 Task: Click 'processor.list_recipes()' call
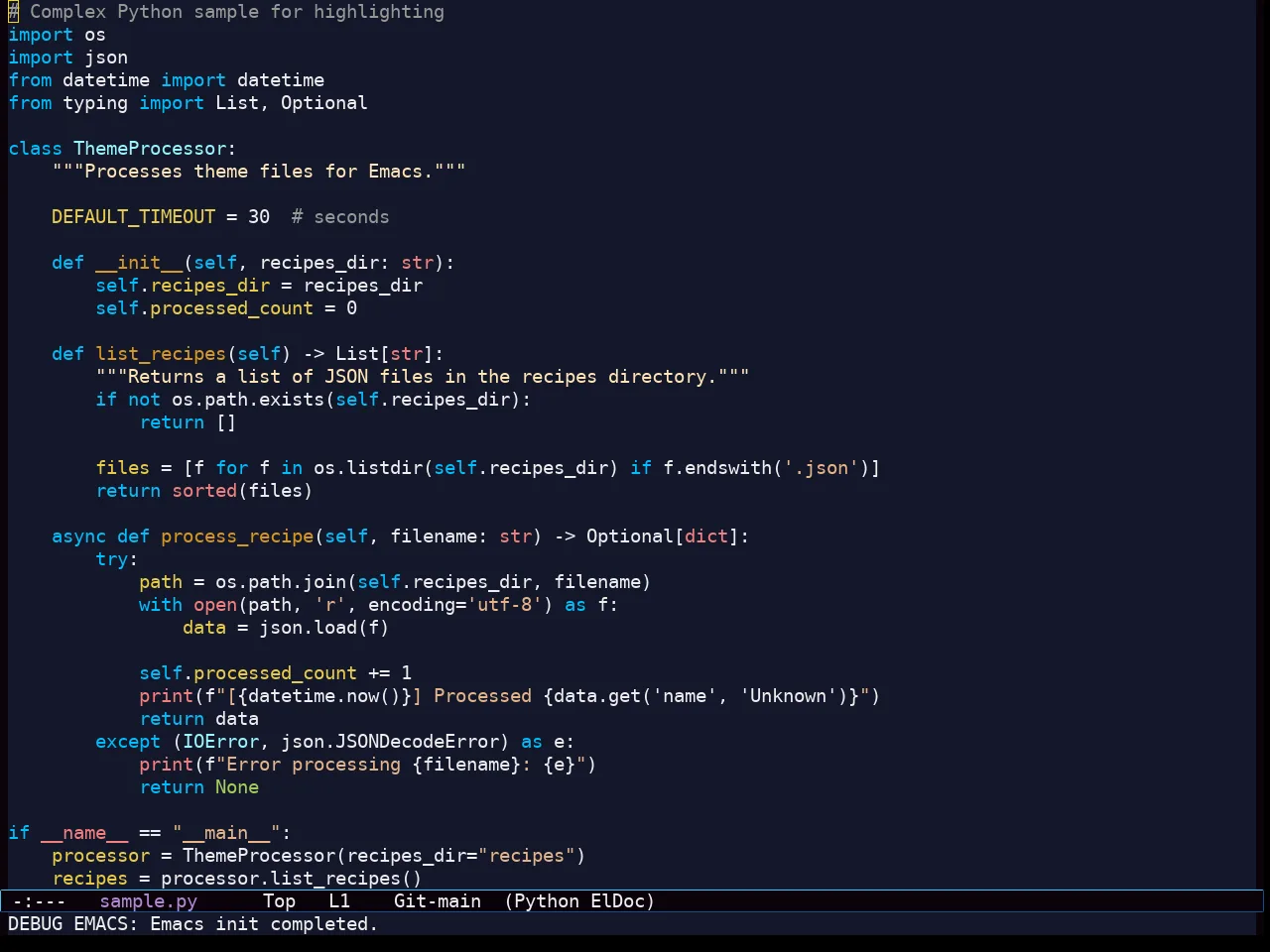292,879
